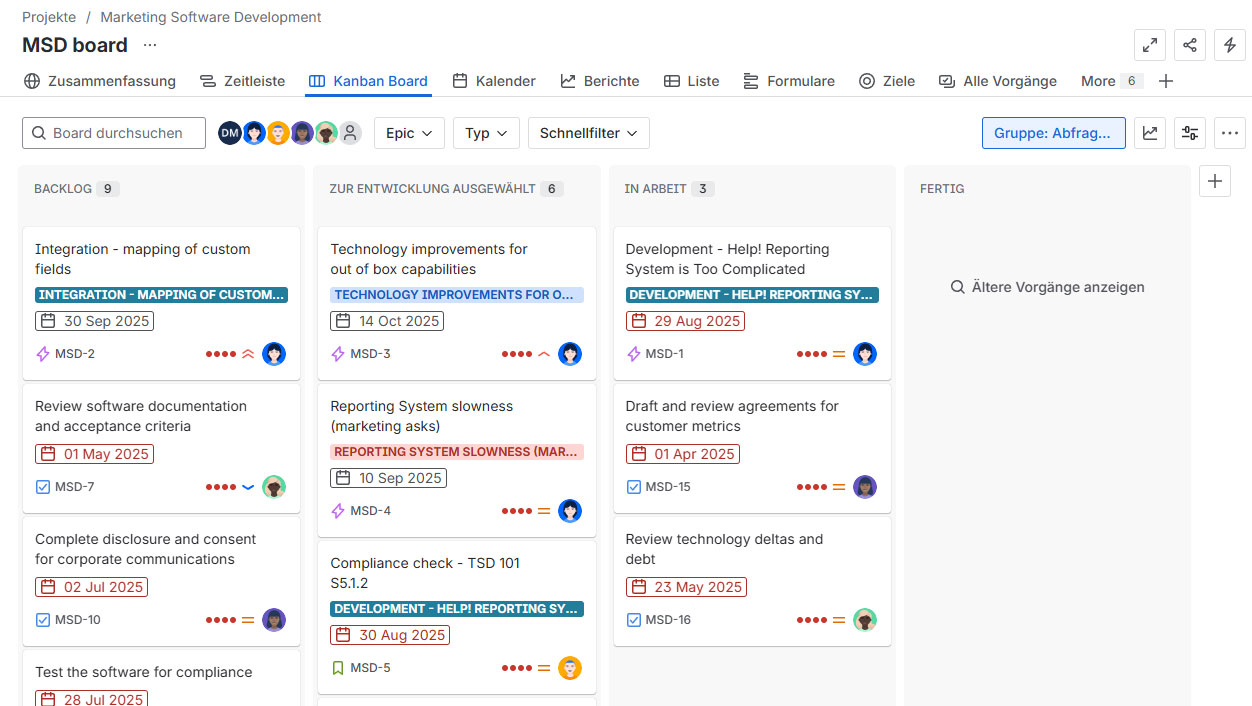
Task: Open Marketing Software Development breadcrumb
Action: [211, 17]
